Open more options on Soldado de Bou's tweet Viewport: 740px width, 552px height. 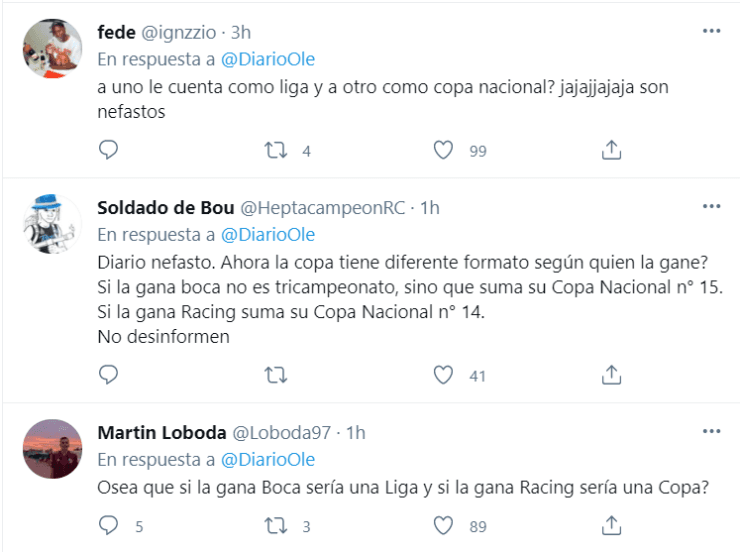click(x=711, y=207)
